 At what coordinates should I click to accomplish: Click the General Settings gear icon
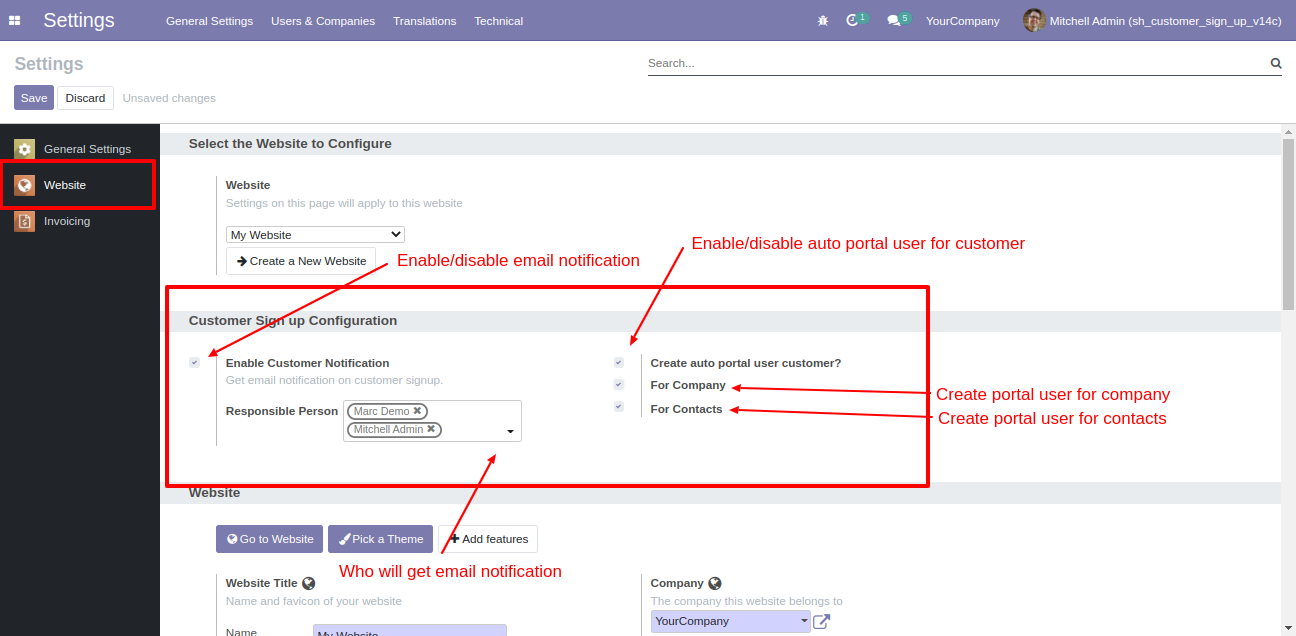[x=24, y=149]
